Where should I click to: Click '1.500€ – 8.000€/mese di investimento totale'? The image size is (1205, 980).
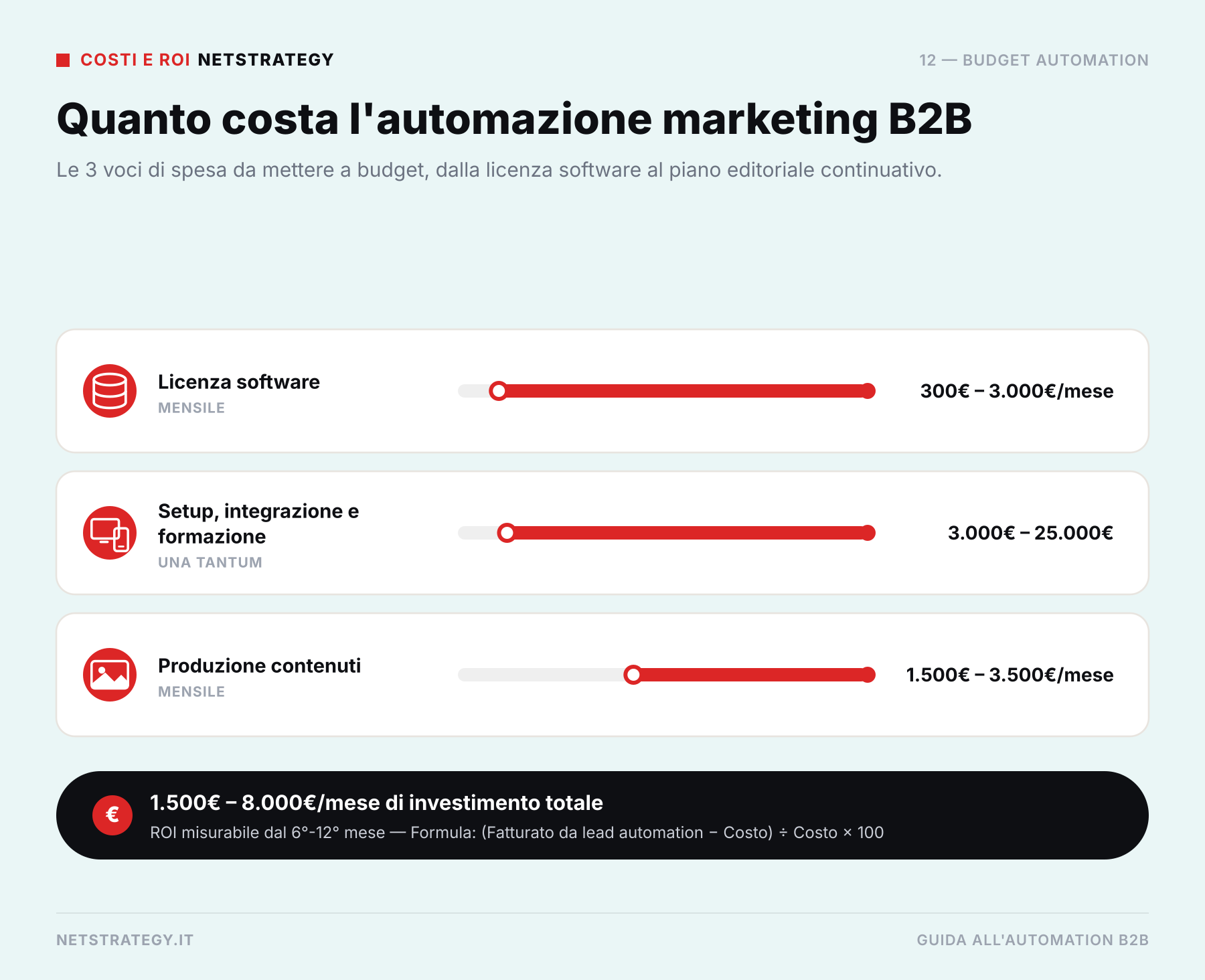(376, 803)
